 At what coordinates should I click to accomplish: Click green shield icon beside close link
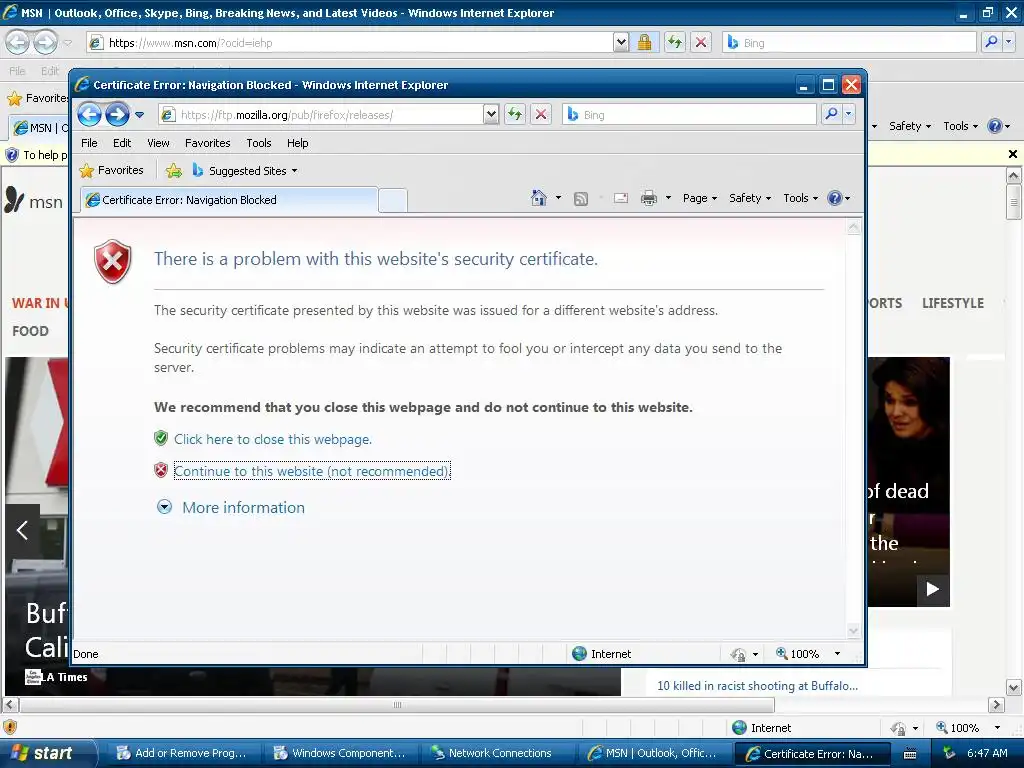click(161, 438)
